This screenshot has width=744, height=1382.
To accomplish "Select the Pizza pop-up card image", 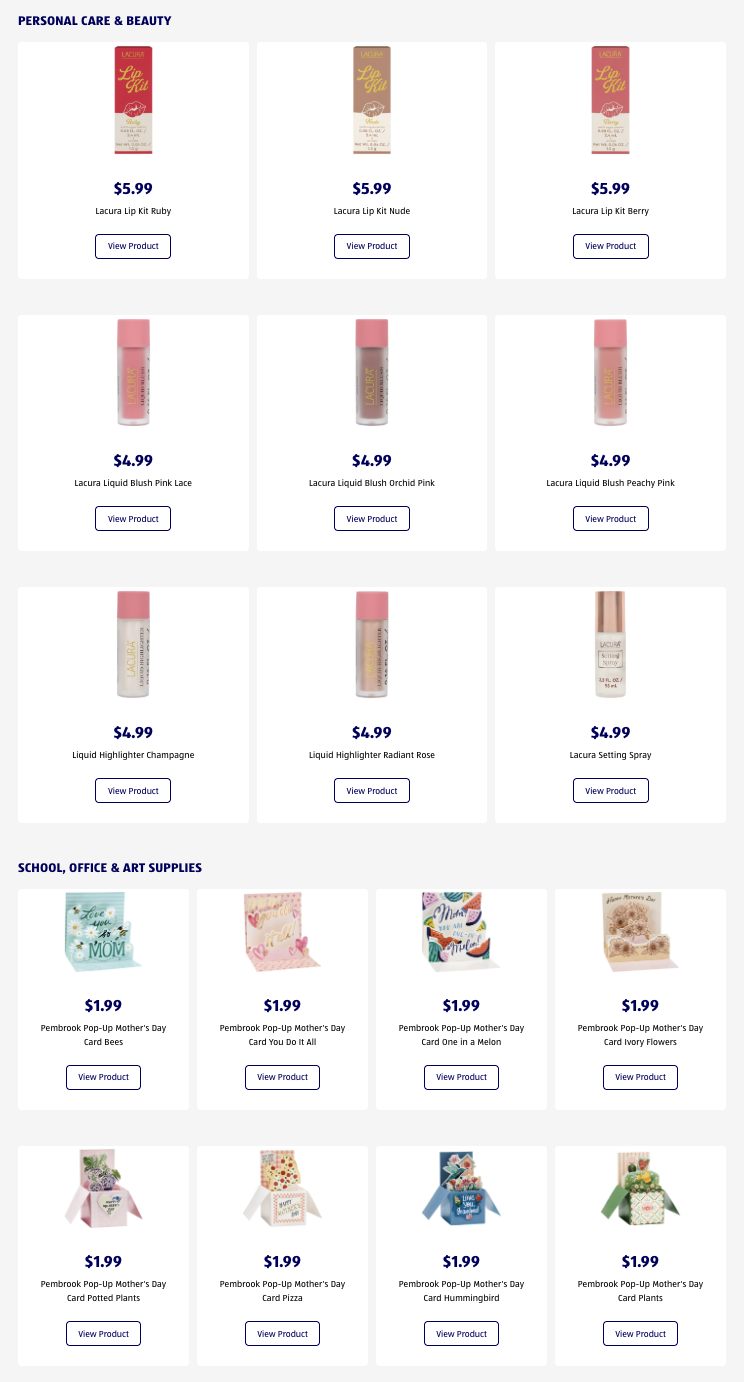I will click(282, 1188).
